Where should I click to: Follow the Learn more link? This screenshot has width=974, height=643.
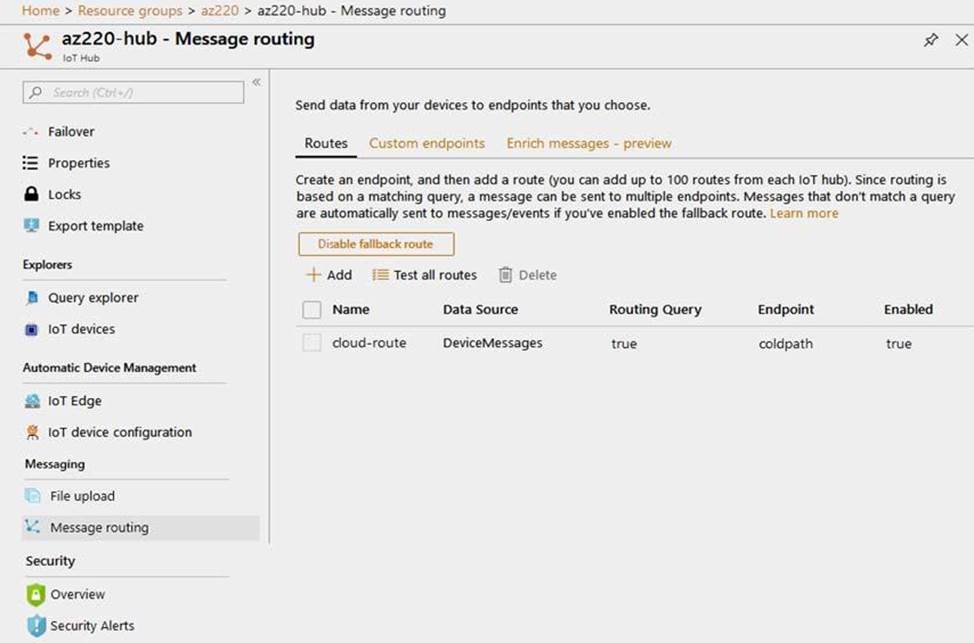coord(804,214)
